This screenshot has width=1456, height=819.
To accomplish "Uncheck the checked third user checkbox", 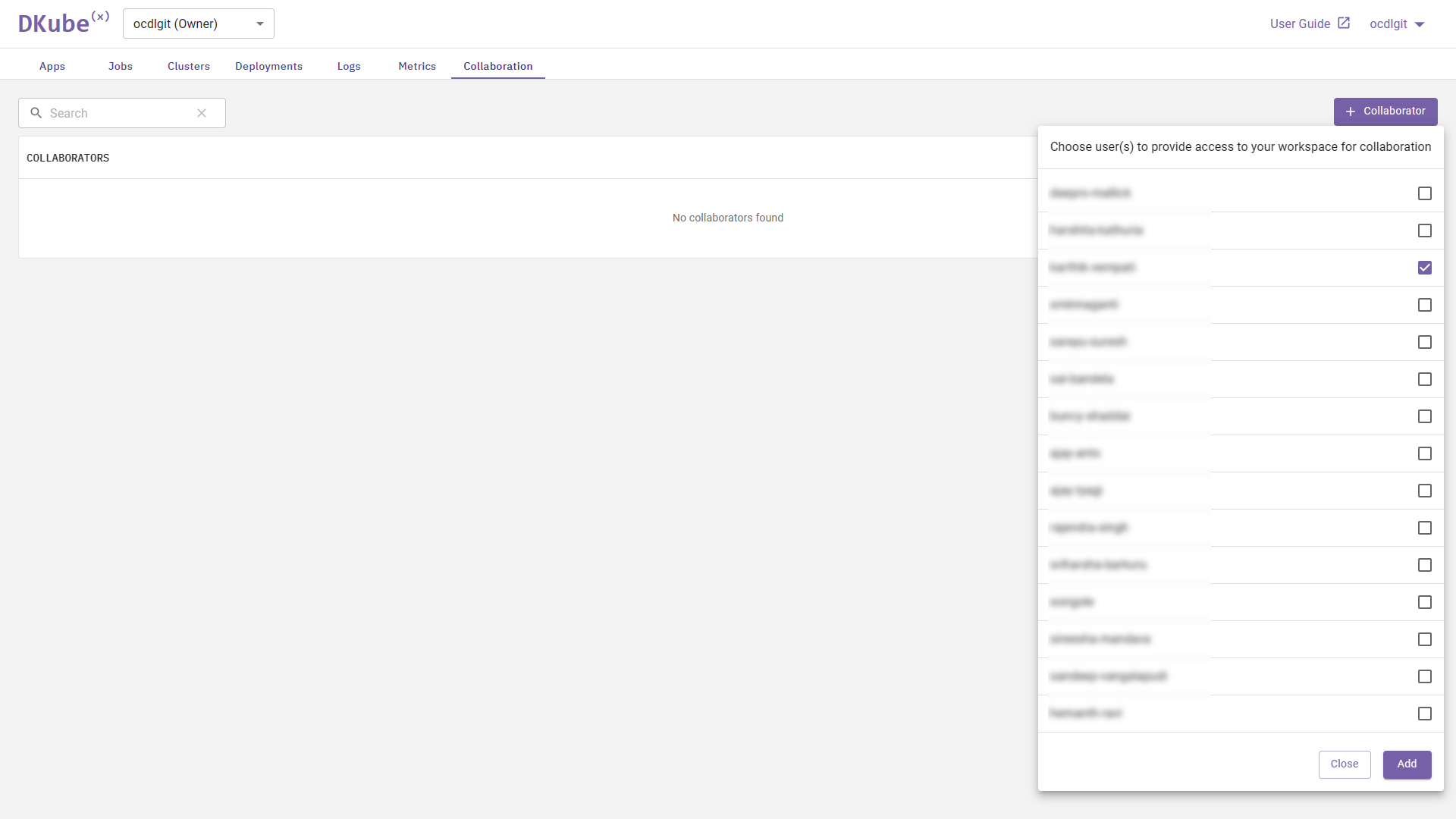I will 1424,268.
